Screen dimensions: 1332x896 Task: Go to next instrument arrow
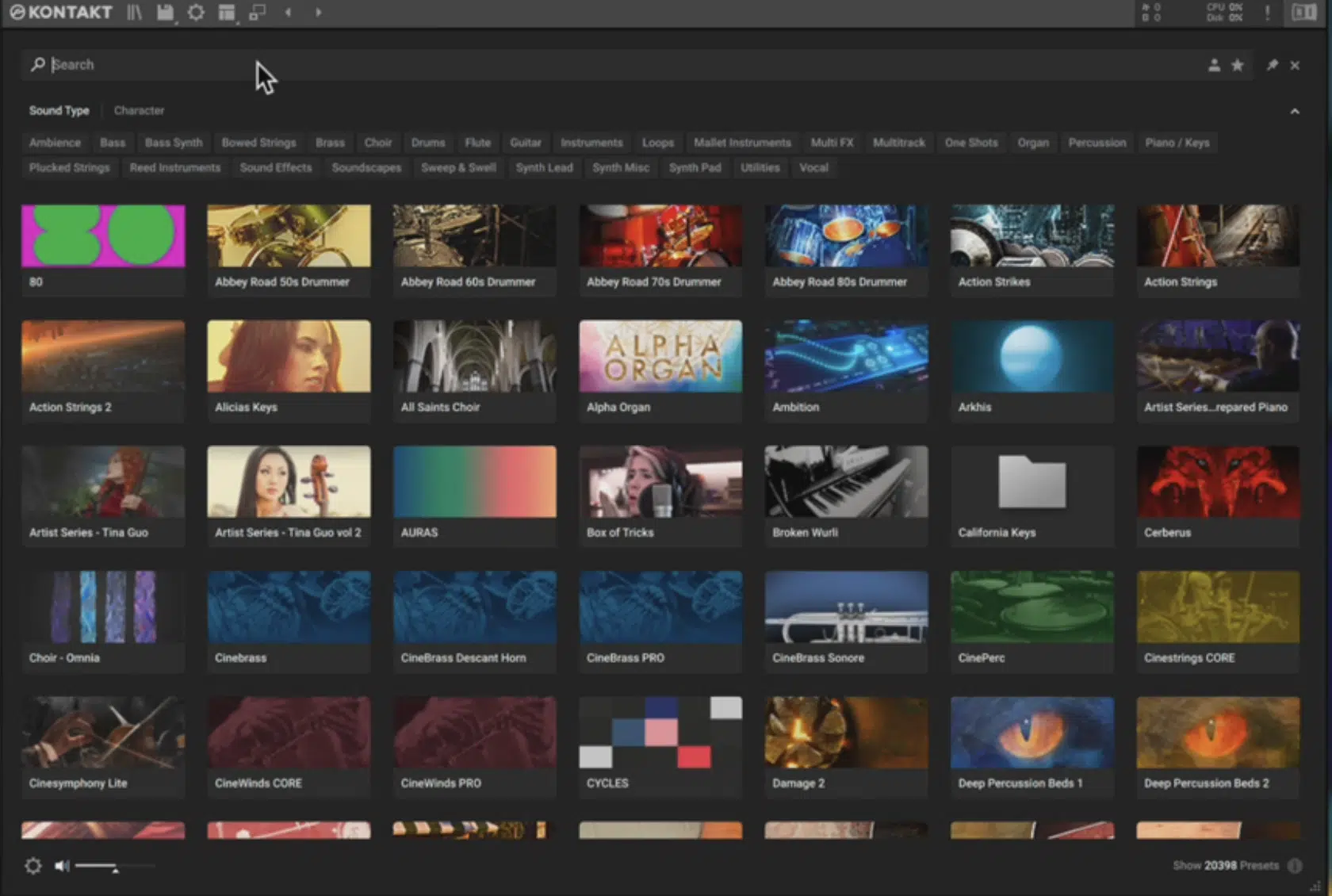(x=318, y=13)
